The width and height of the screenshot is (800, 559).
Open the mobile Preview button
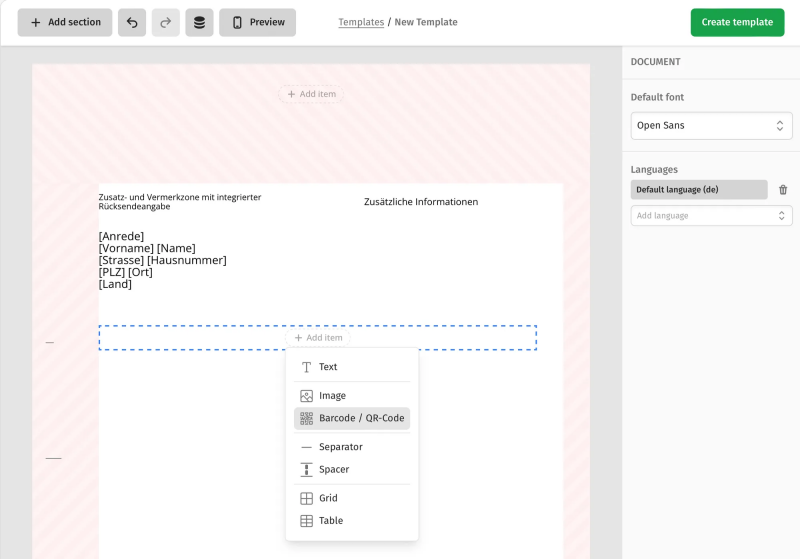[x=257, y=23]
